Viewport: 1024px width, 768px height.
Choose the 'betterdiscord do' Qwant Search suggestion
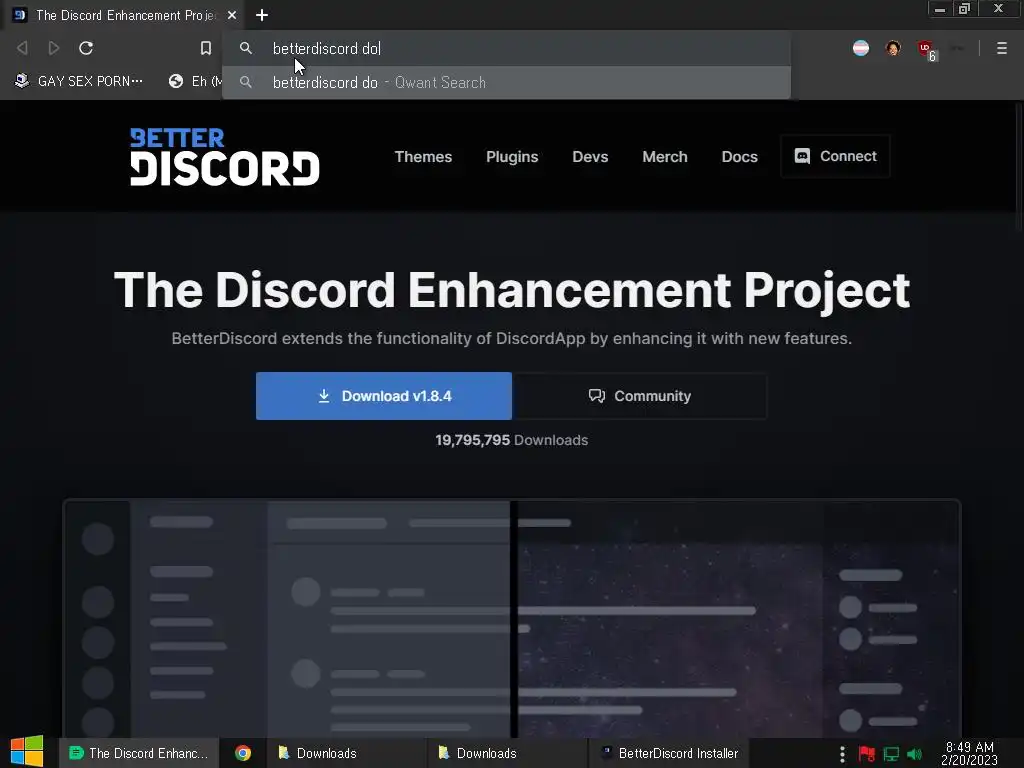pos(506,82)
